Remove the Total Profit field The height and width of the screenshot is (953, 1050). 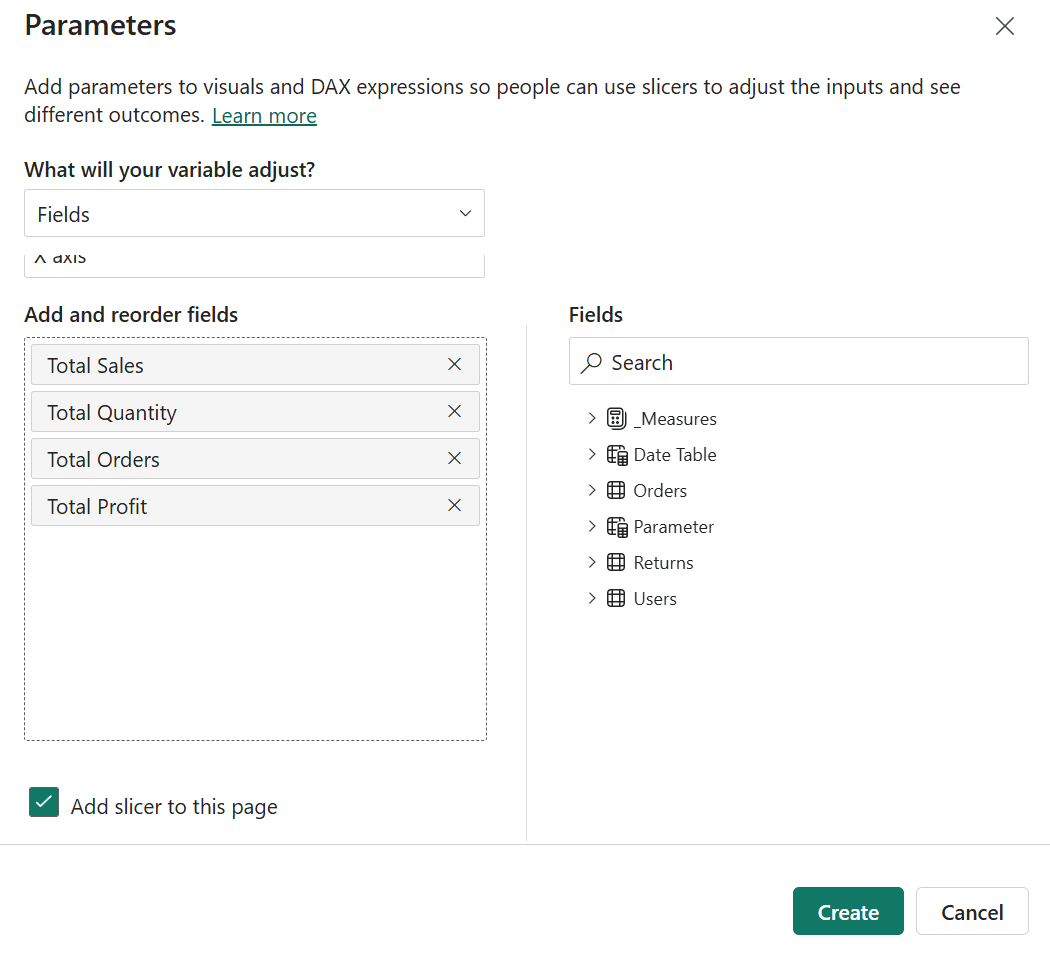[454, 506]
